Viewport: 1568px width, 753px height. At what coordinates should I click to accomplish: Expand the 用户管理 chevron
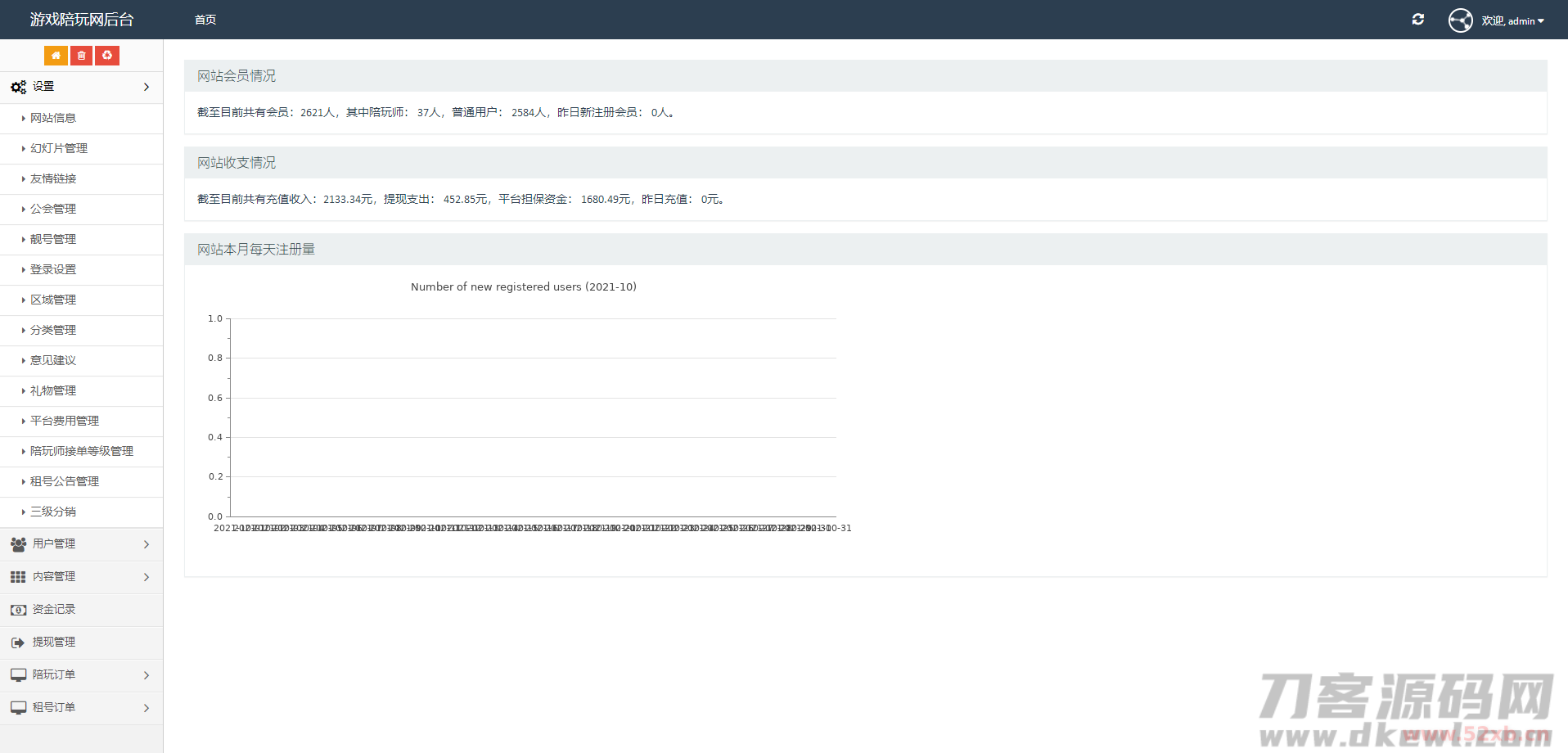tap(146, 544)
